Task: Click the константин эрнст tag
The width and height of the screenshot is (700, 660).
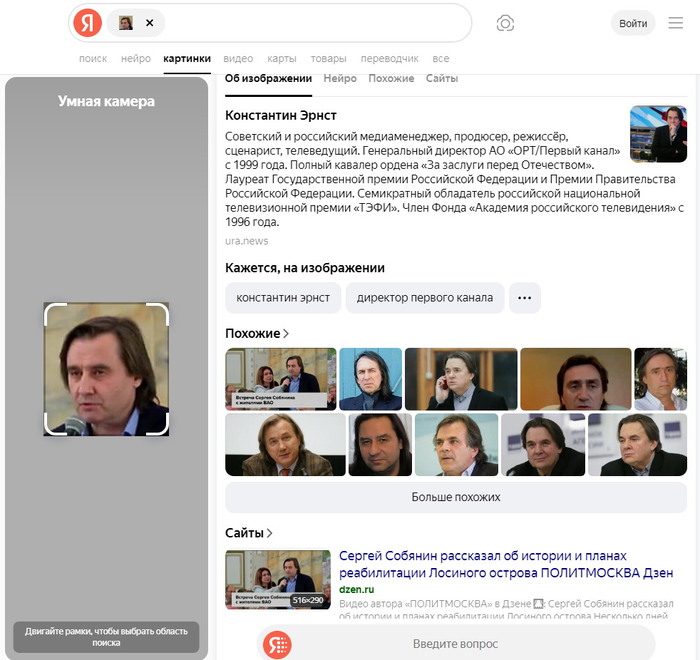Action: 283,298
